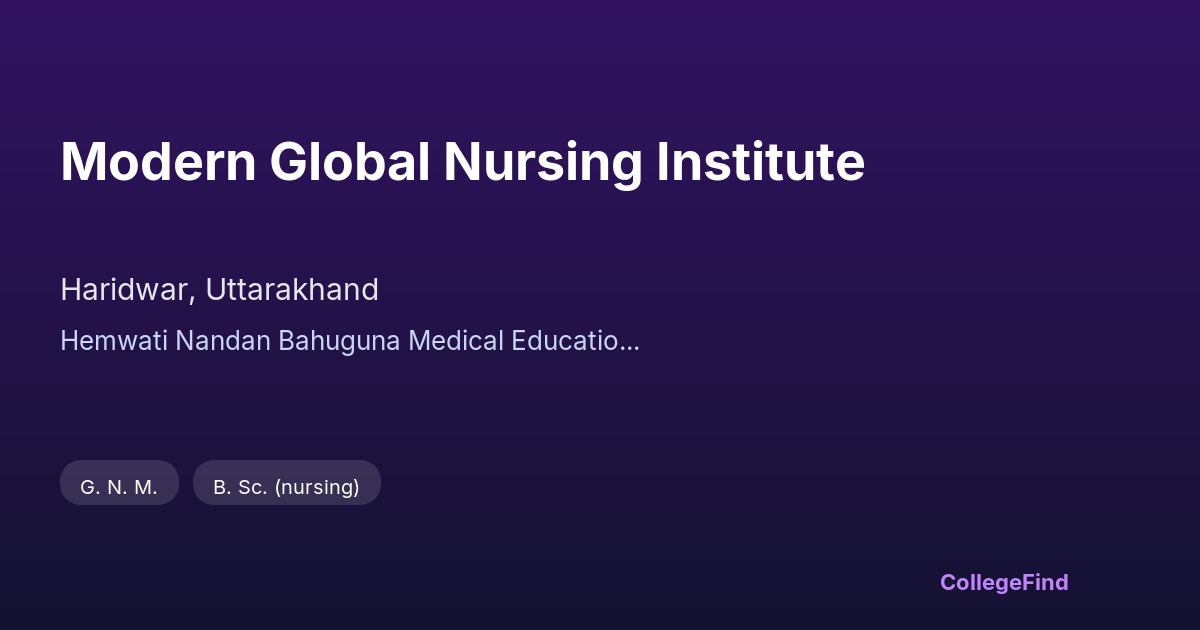Click the word "Hemwati" in the university name

[x=114, y=341]
